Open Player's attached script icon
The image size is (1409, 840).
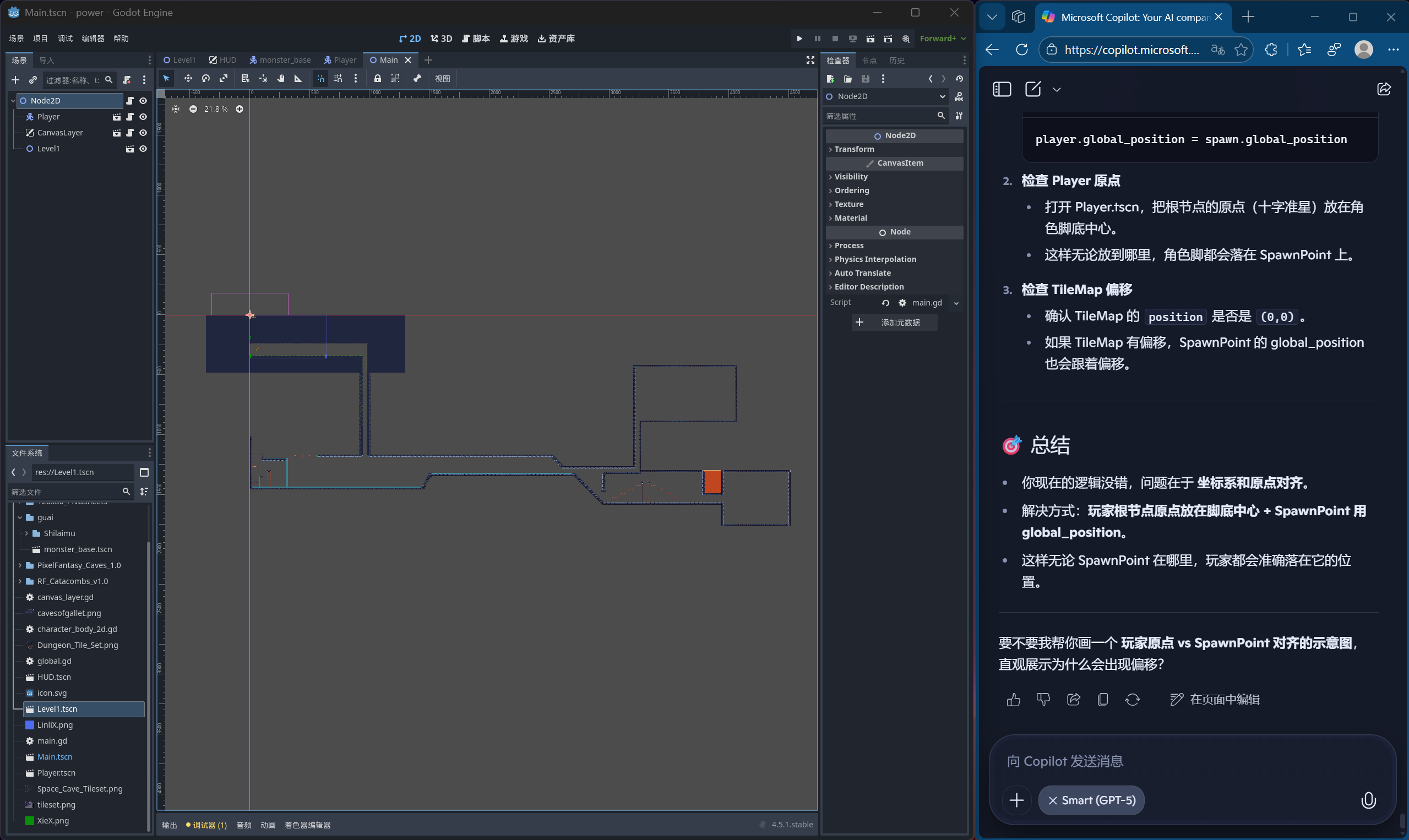point(129,117)
